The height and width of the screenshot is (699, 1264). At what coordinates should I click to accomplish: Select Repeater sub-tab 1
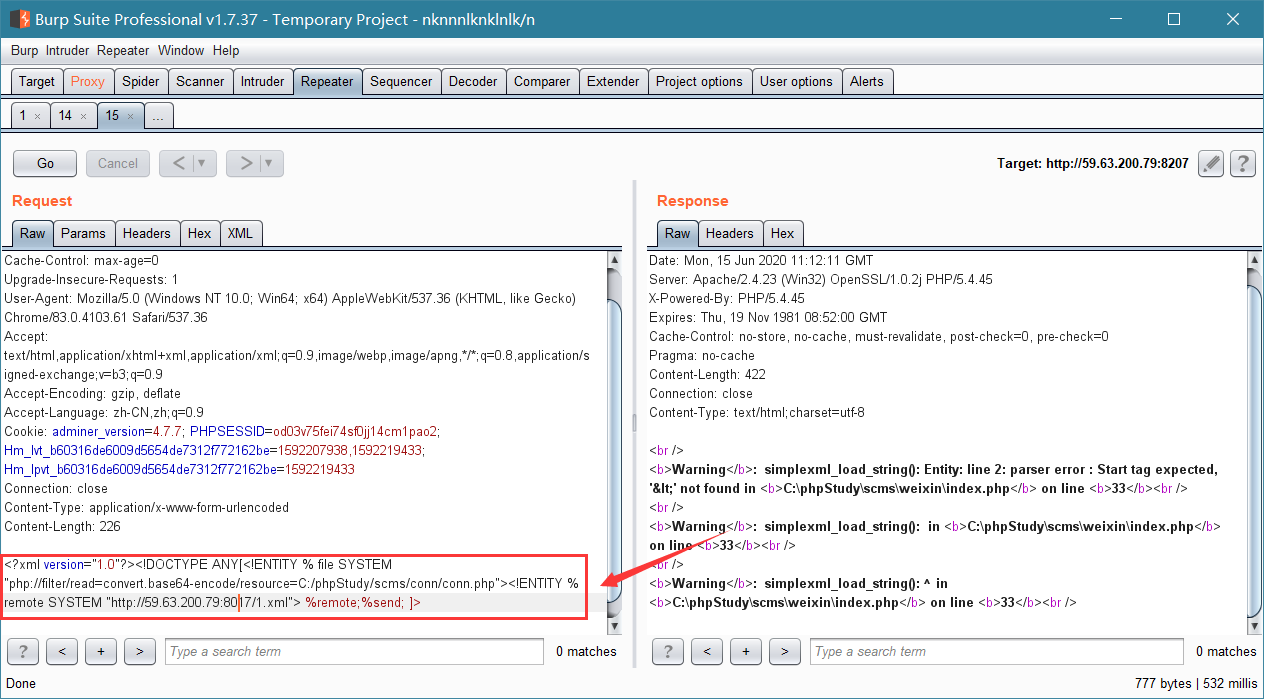(29, 116)
